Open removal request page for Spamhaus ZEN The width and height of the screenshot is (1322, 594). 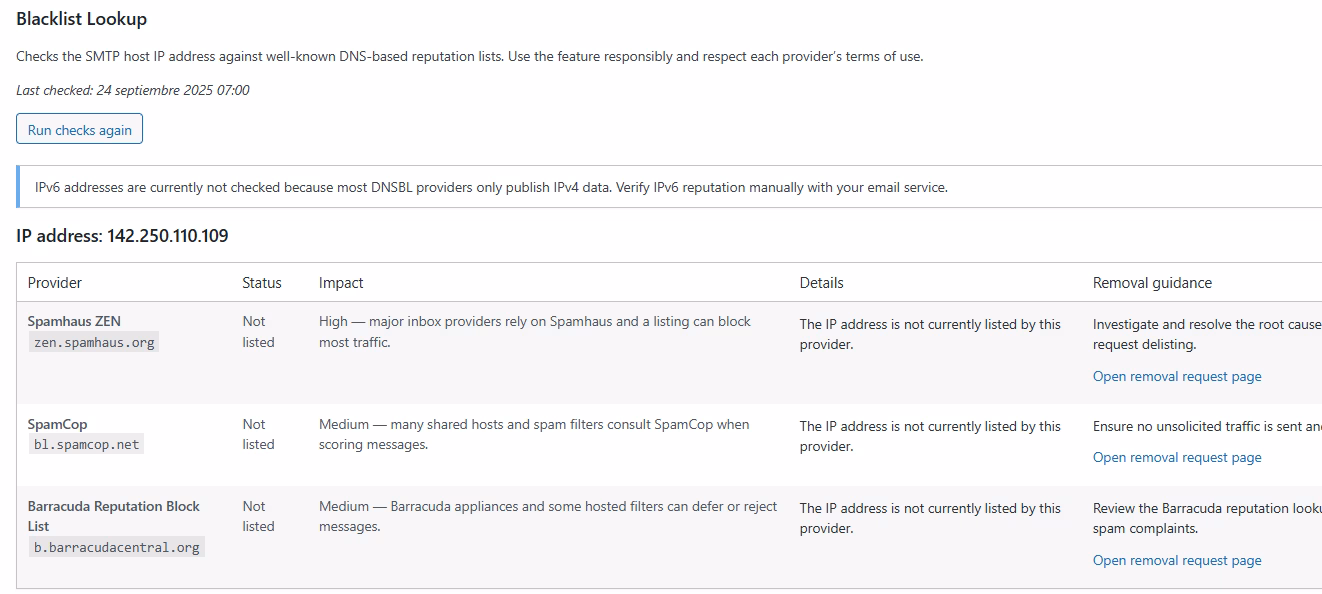pos(1176,377)
